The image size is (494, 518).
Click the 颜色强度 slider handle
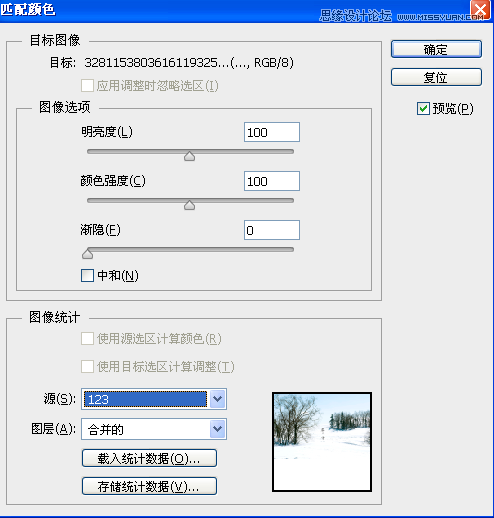[x=189, y=205]
